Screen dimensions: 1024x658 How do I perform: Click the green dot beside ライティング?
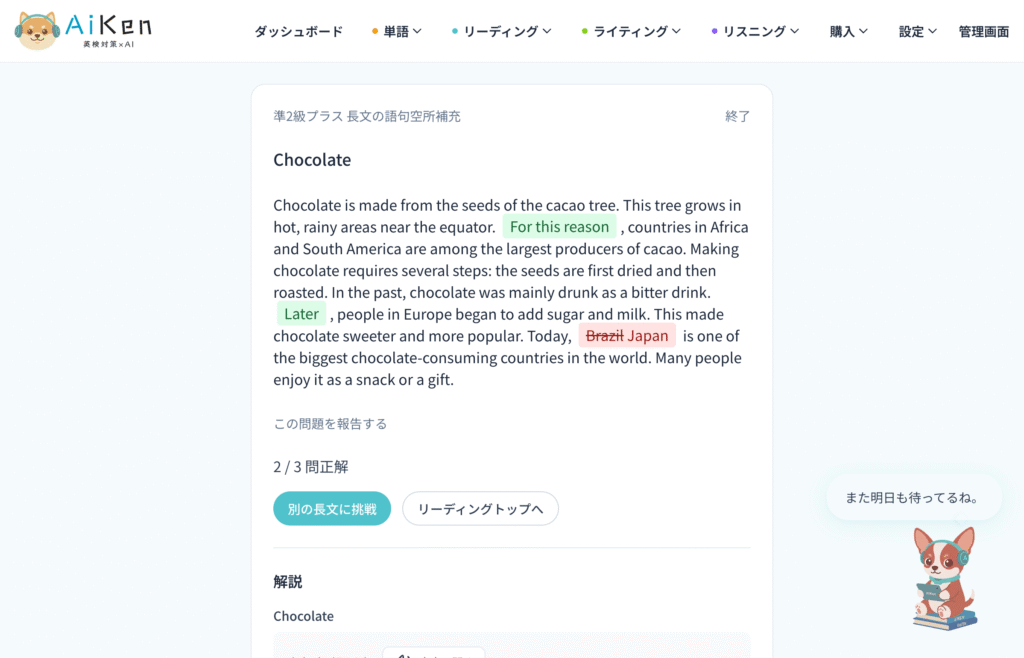(584, 31)
